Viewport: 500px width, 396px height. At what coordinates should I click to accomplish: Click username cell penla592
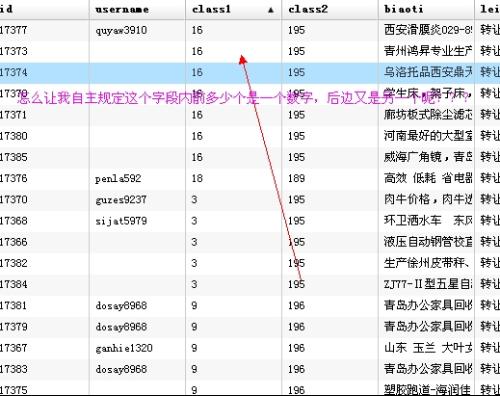tap(118, 179)
